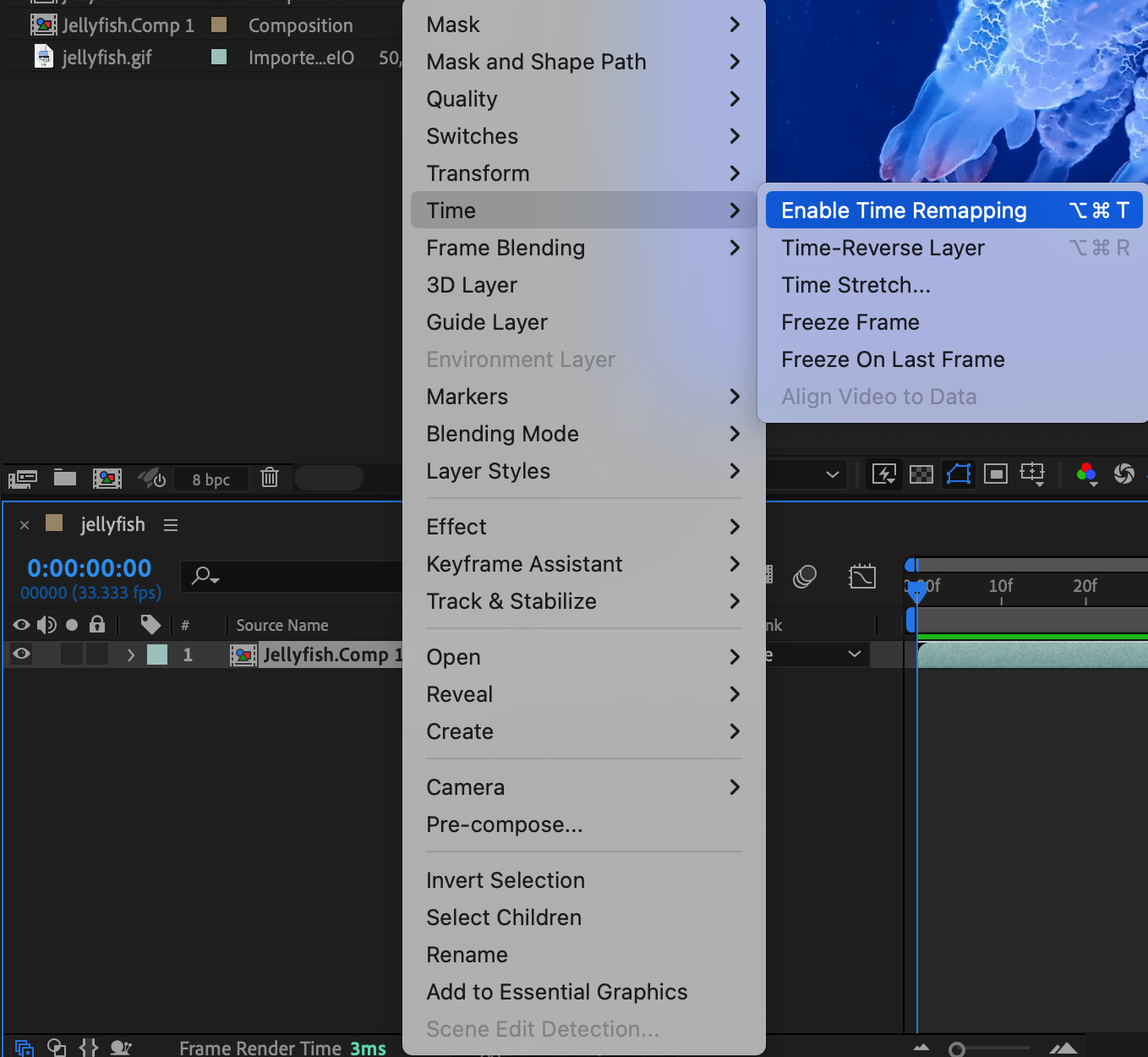Open the show channel RGB dropdown
Image resolution: width=1148 pixels, height=1057 pixels.
click(x=1087, y=474)
